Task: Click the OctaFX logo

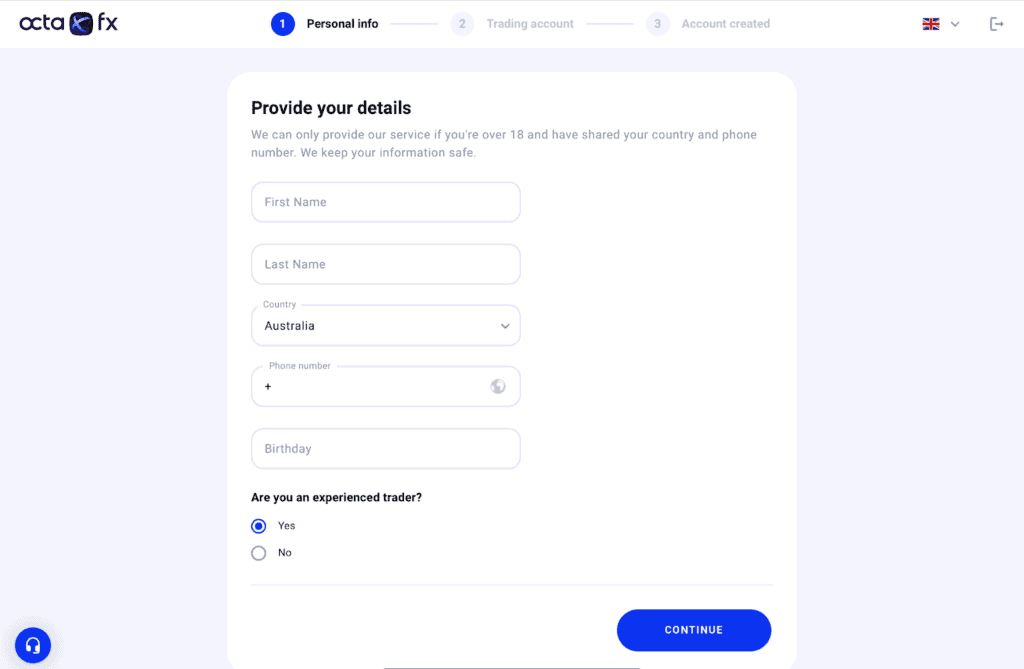Action: [69, 24]
